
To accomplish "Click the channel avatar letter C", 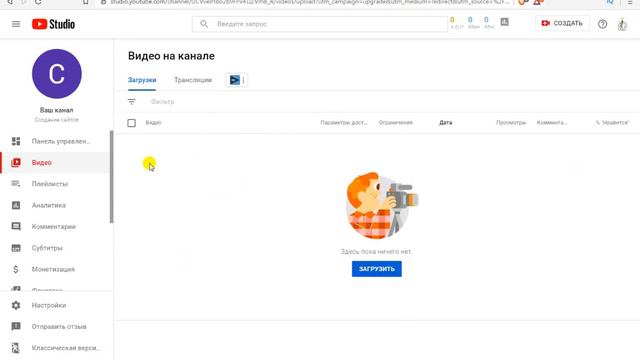I will [x=57, y=74].
